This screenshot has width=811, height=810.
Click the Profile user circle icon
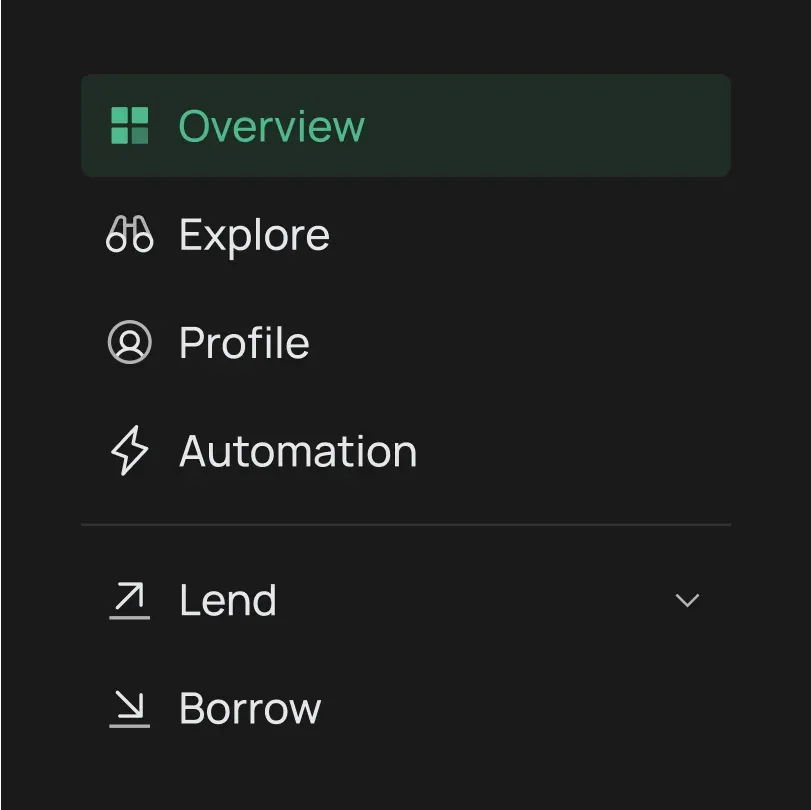click(129, 342)
